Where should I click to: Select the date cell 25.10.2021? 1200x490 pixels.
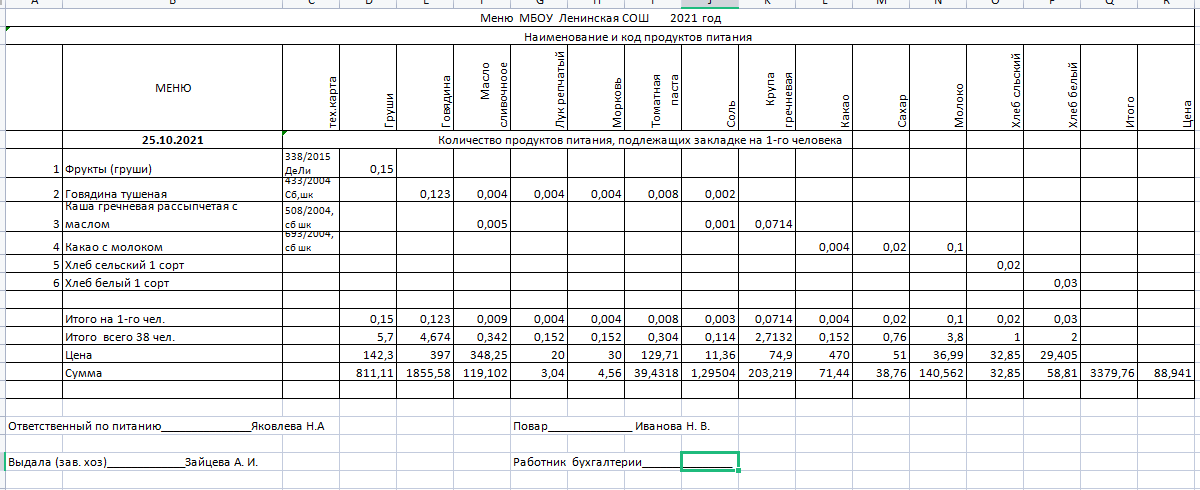[x=172, y=140]
